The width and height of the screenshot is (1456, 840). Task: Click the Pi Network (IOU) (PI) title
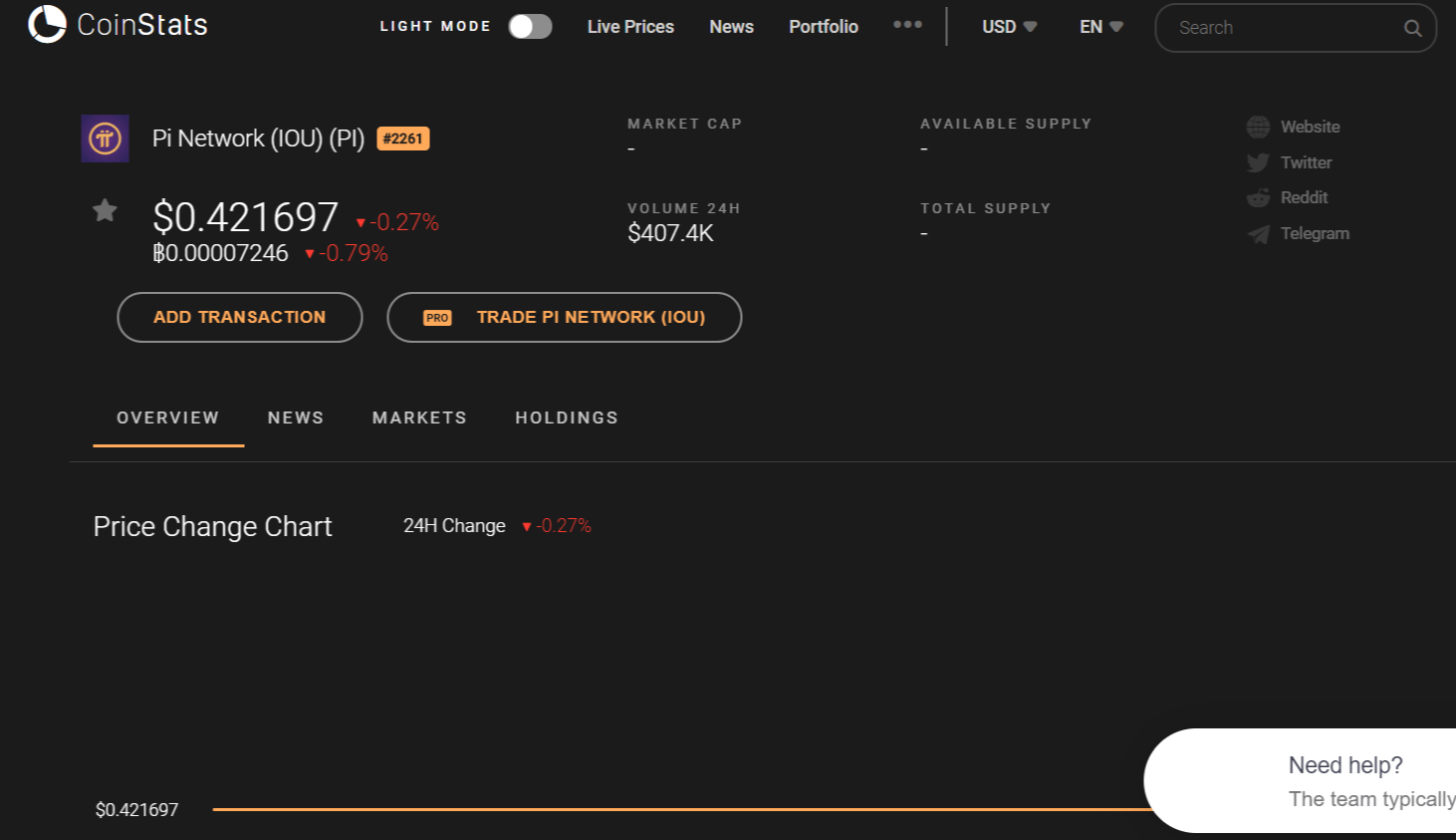tap(258, 139)
